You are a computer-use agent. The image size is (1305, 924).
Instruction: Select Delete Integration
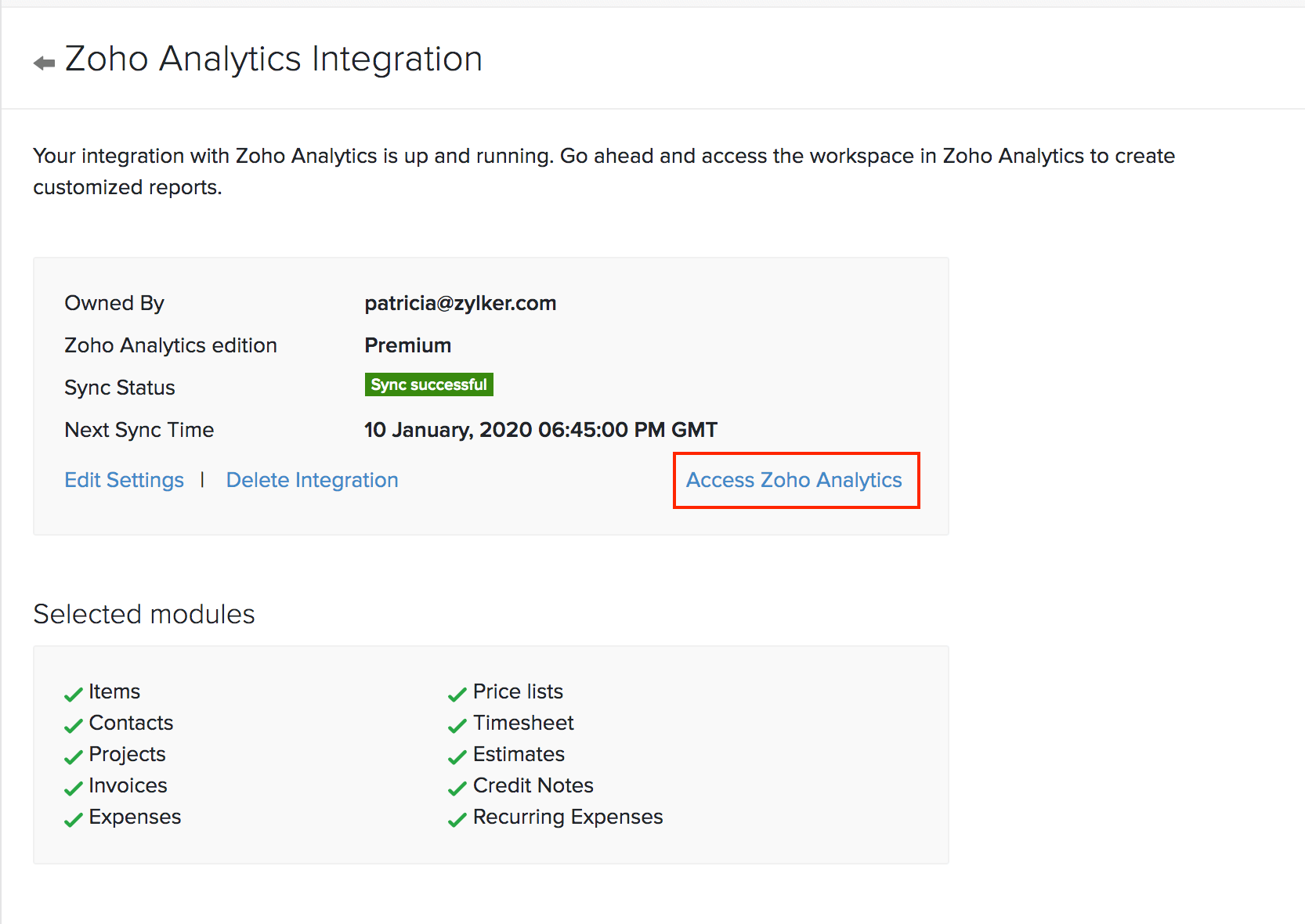pos(312,479)
